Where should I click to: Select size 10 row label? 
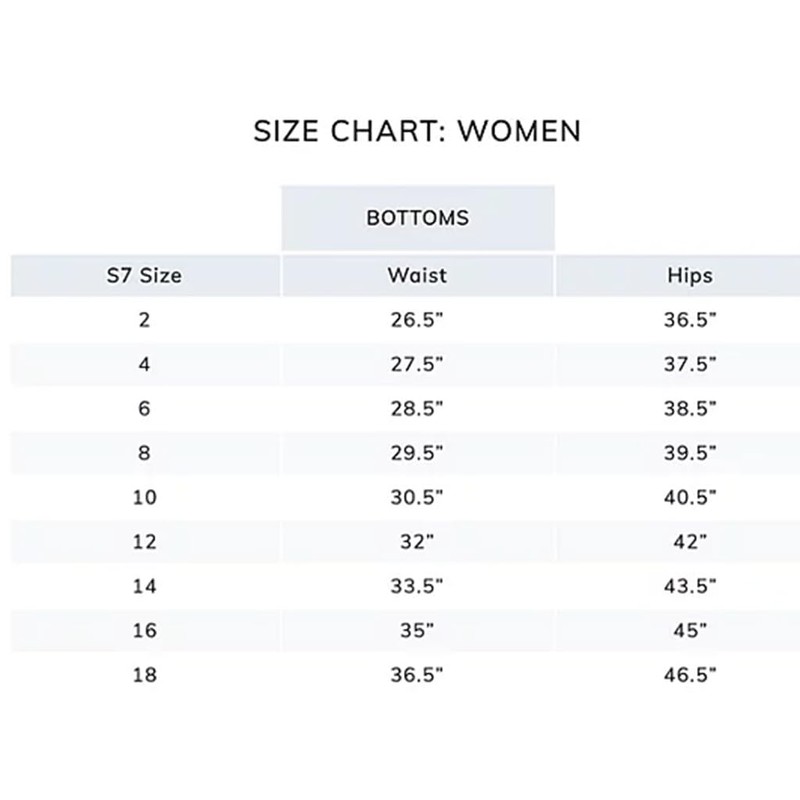[x=145, y=498]
